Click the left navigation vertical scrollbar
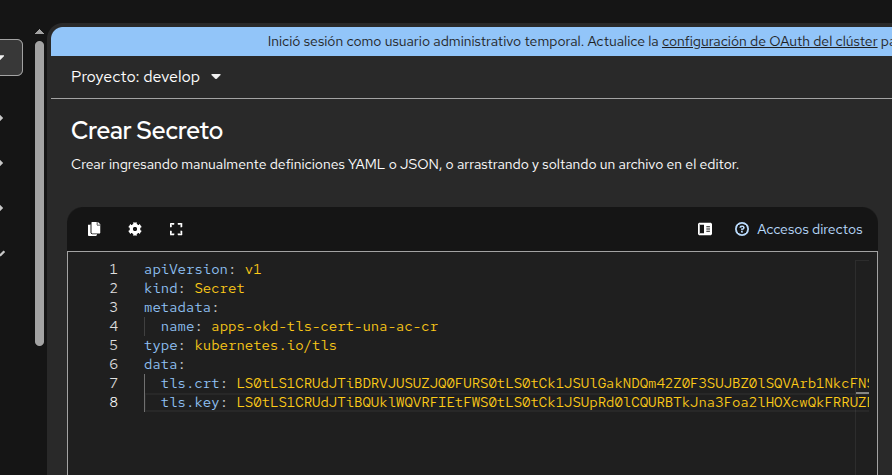The height and width of the screenshot is (475, 892). [39, 190]
